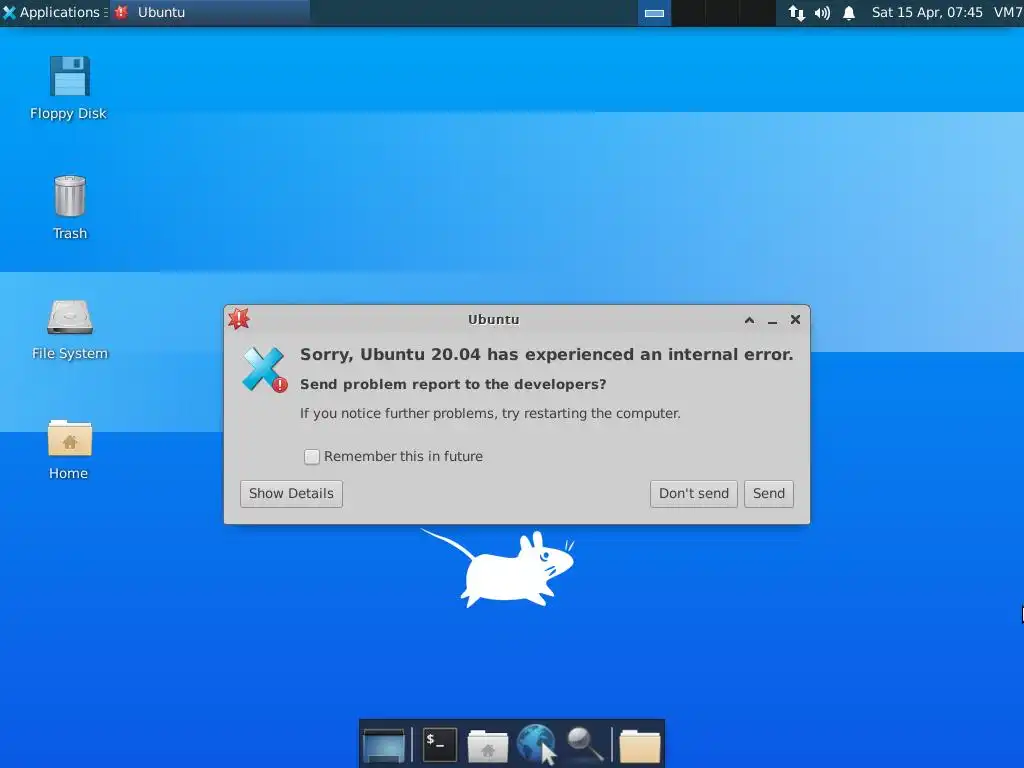Click the Show Details button
Viewport: 1024px width, 768px height.
pos(291,494)
